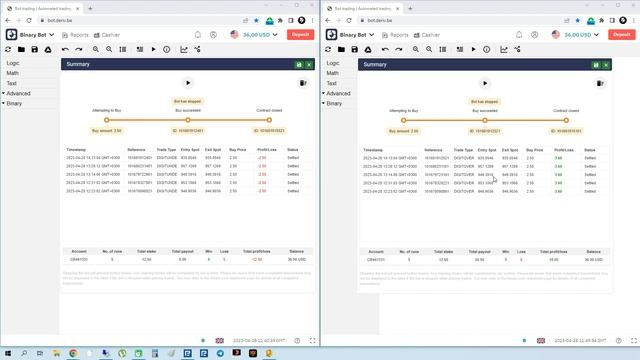Green export button in left Summary header
The image size is (640, 360).
299,64
